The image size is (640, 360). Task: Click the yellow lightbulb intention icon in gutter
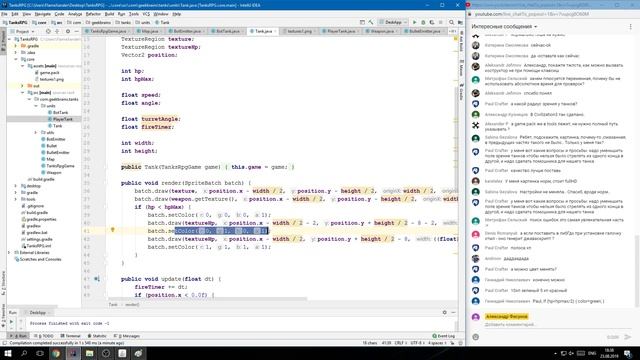(113, 230)
